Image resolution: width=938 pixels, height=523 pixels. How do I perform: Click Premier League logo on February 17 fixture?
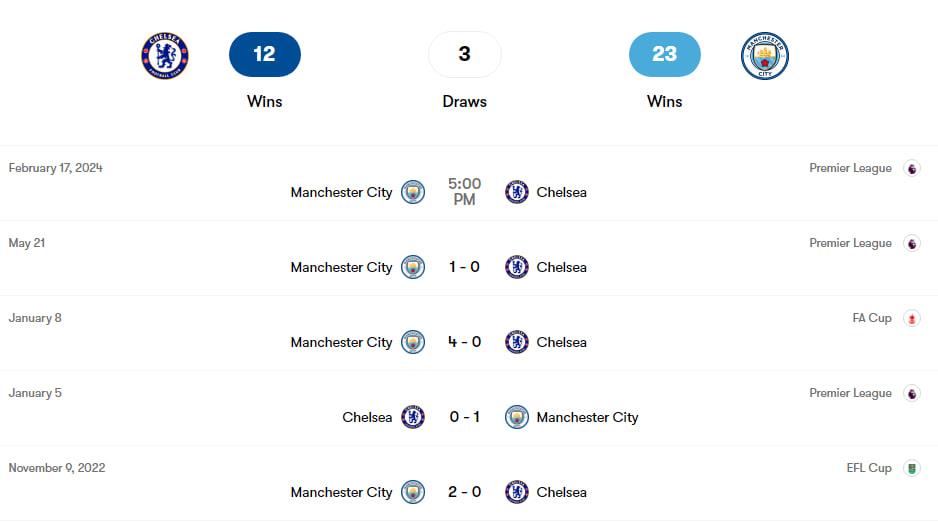pos(911,169)
